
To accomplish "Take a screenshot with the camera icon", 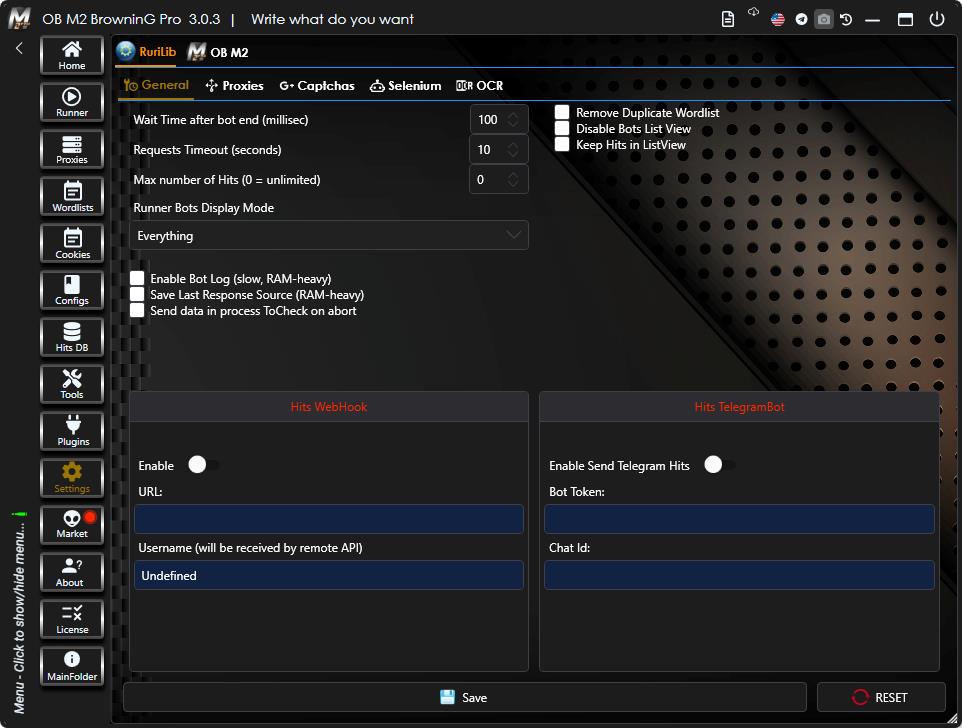I will click(x=824, y=20).
